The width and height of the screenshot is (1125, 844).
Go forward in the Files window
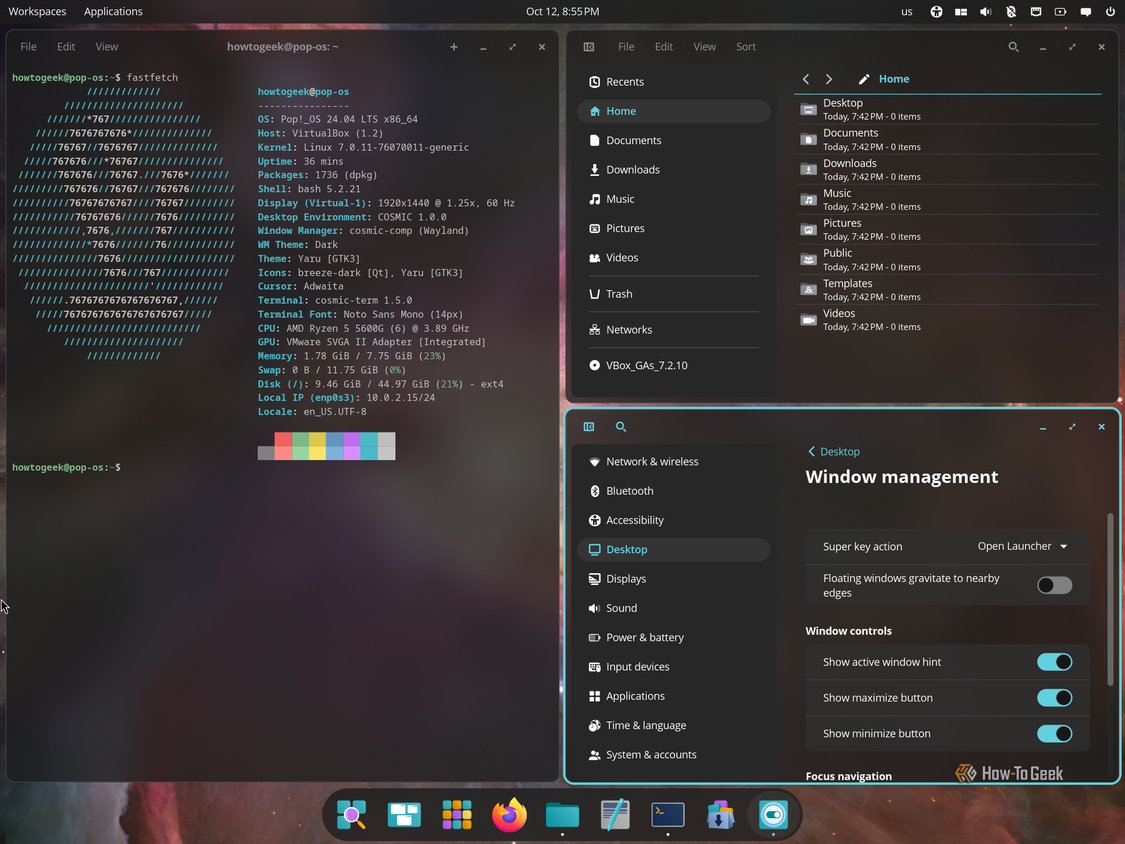[x=829, y=79]
